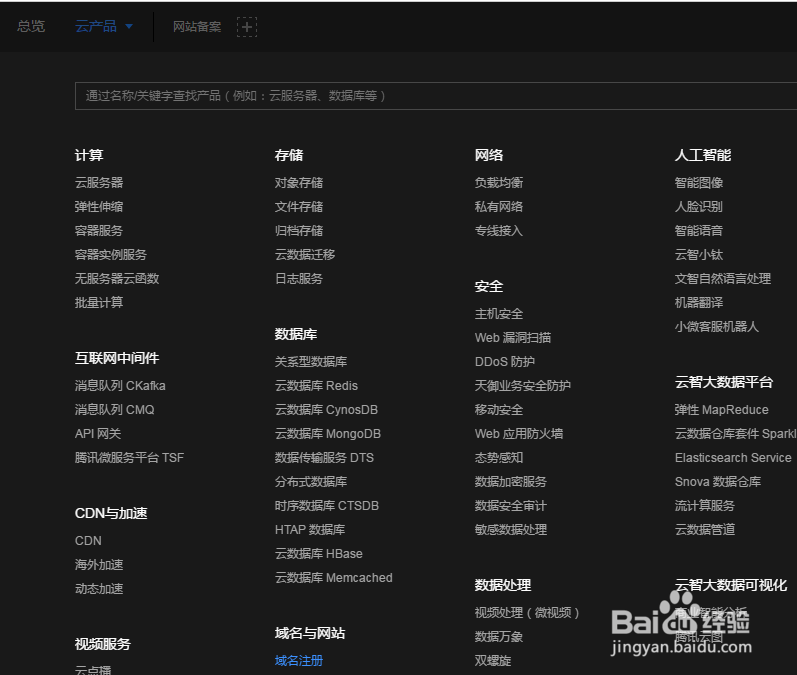Open 弹性伸缩 product

tap(99, 206)
